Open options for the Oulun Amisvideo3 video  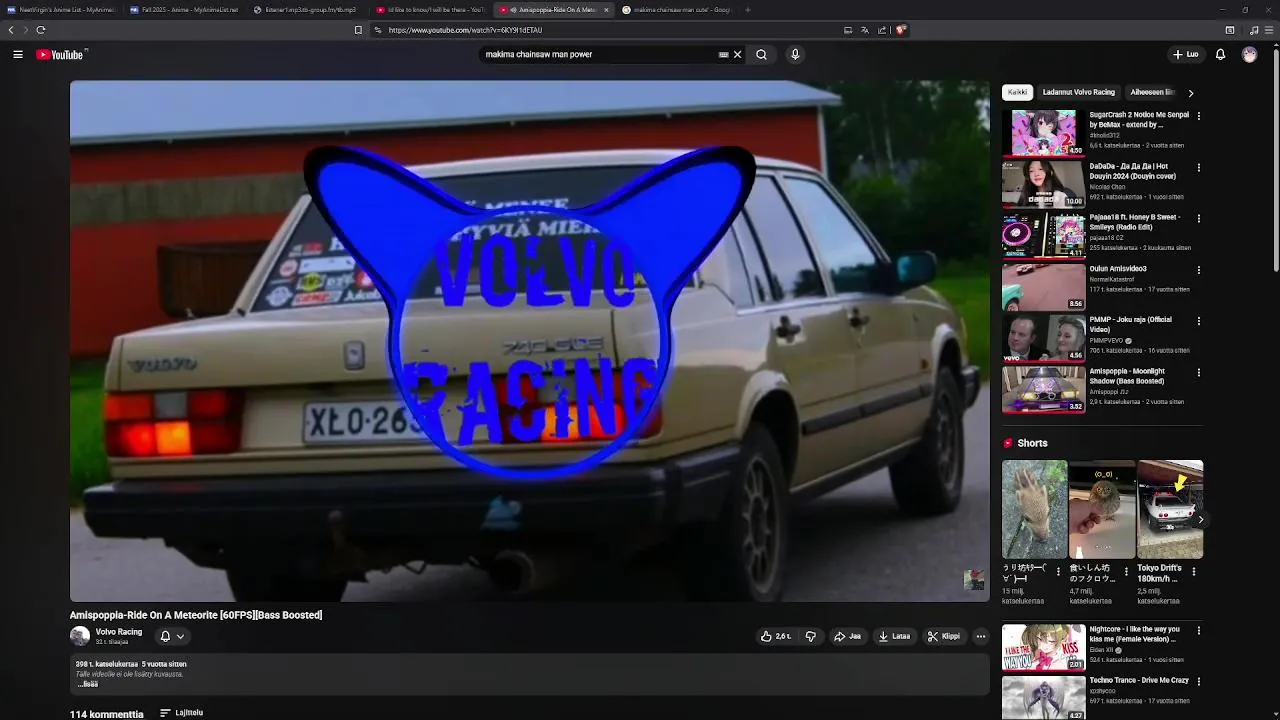click(1199, 270)
